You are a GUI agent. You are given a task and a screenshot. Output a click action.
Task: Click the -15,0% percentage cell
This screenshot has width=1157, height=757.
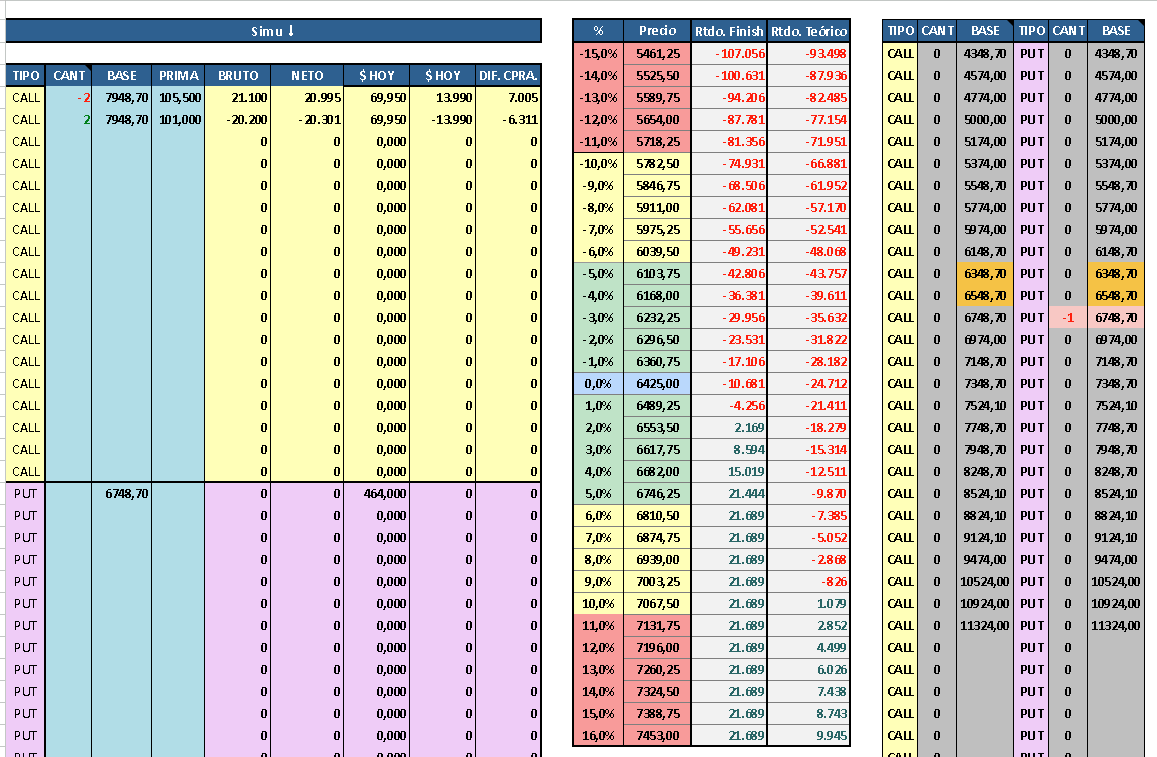tap(598, 54)
